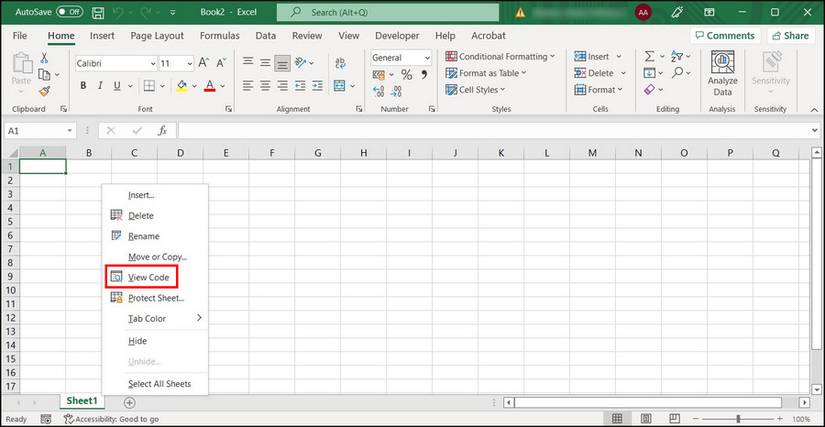825x427 pixels.
Task: Click the Insert Function fx icon
Action: pos(162,131)
